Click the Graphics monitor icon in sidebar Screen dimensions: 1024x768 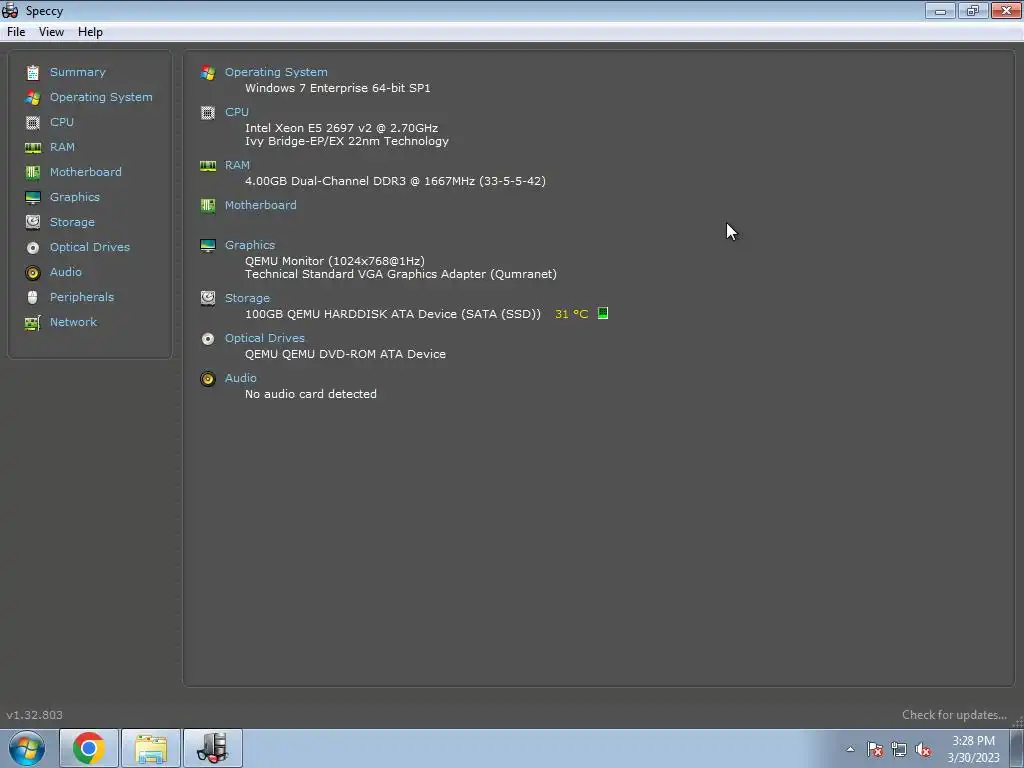[x=33, y=197]
